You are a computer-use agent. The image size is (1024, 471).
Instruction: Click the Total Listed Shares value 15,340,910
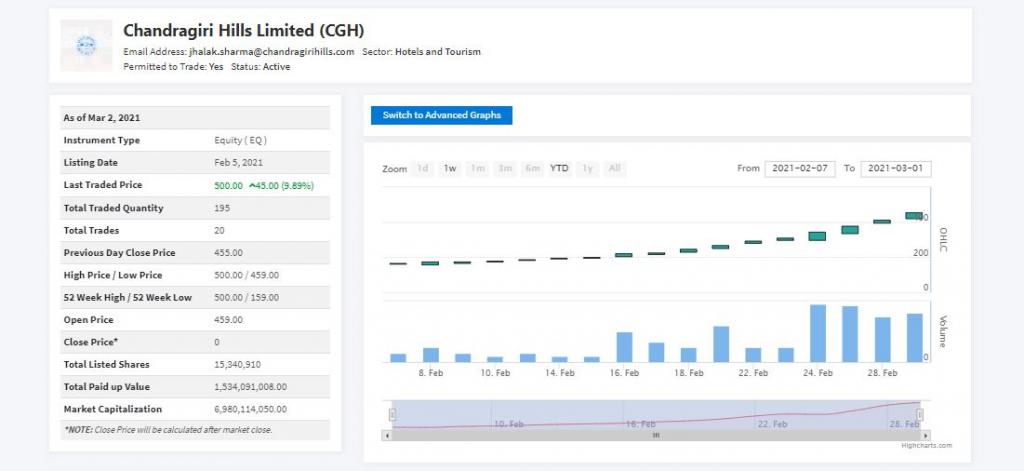238,365
